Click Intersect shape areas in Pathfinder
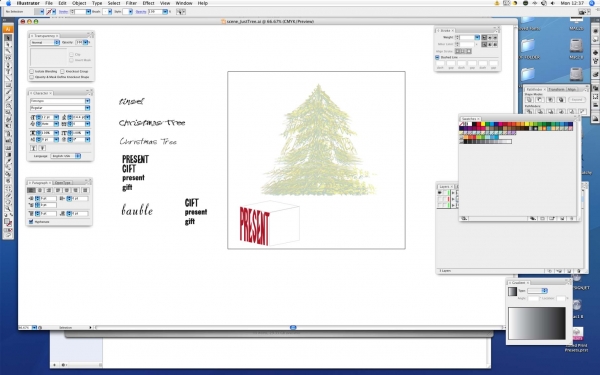This screenshot has width=600, height=375. pos(550,99)
